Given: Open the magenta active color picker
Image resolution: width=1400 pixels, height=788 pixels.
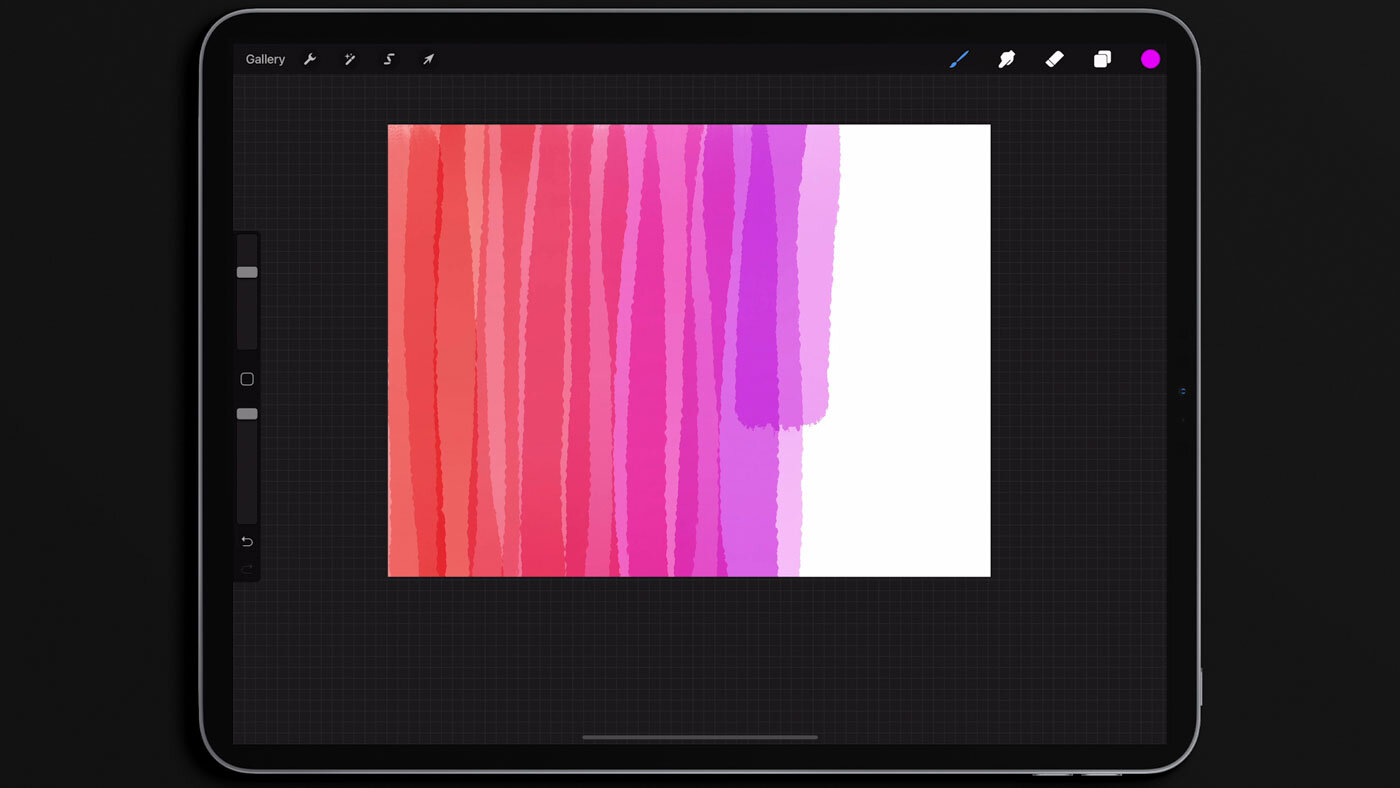Looking at the screenshot, I should pos(1150,59).
